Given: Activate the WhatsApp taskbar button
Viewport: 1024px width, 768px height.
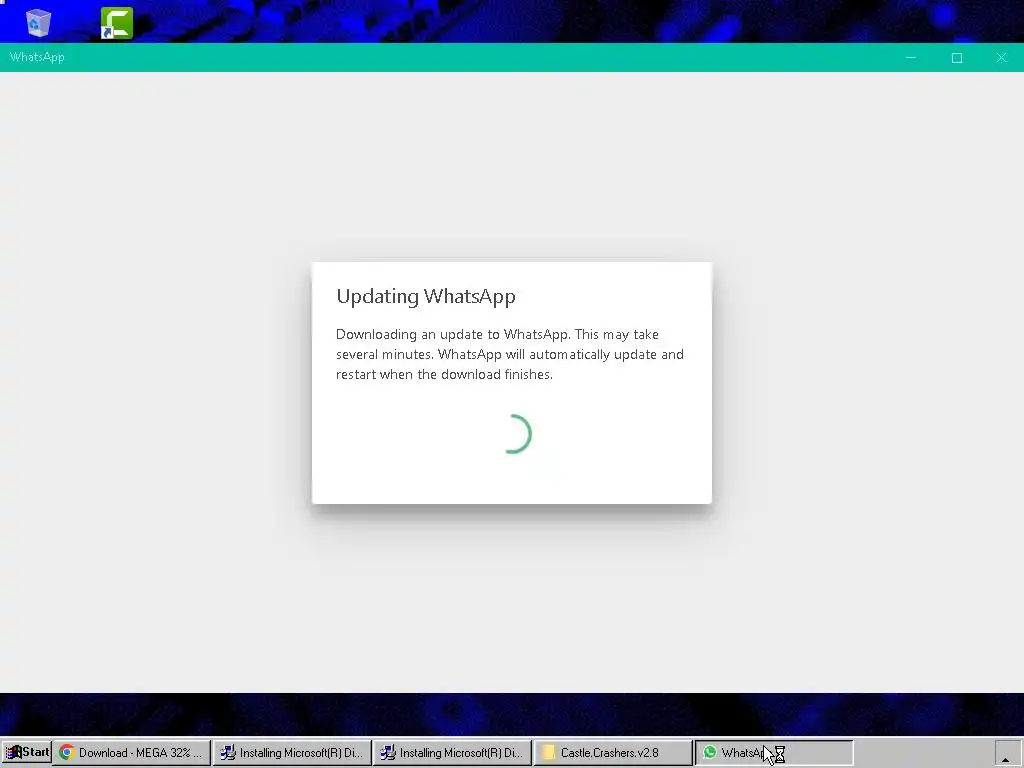Looking at the screenshot, I should [773, 752].
